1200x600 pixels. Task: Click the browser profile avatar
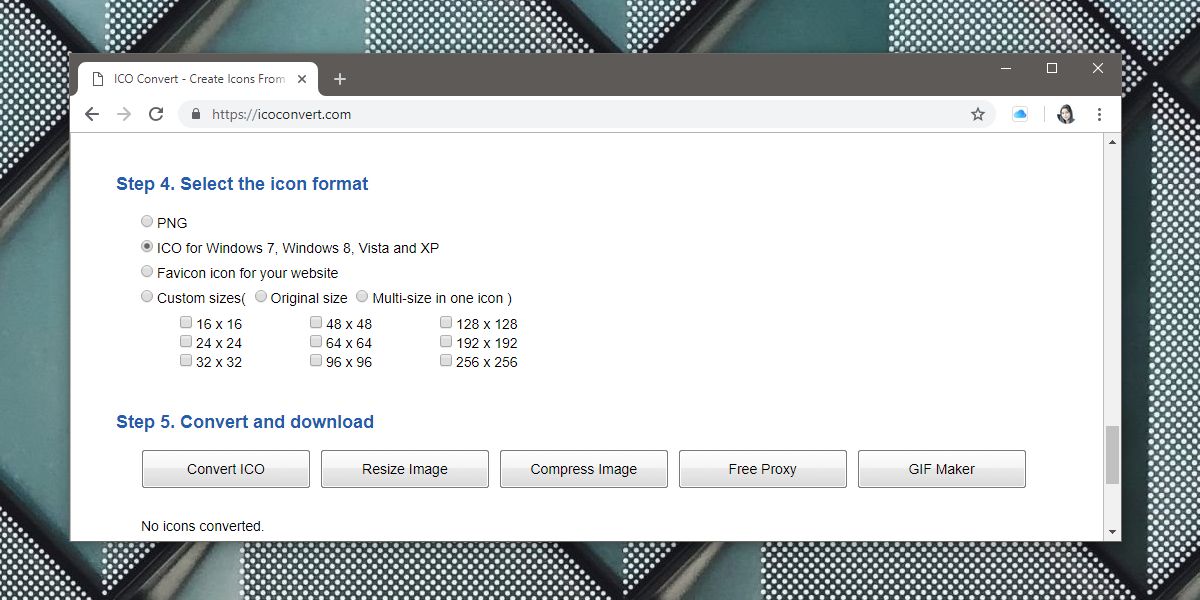click(x=1065, y=114)
